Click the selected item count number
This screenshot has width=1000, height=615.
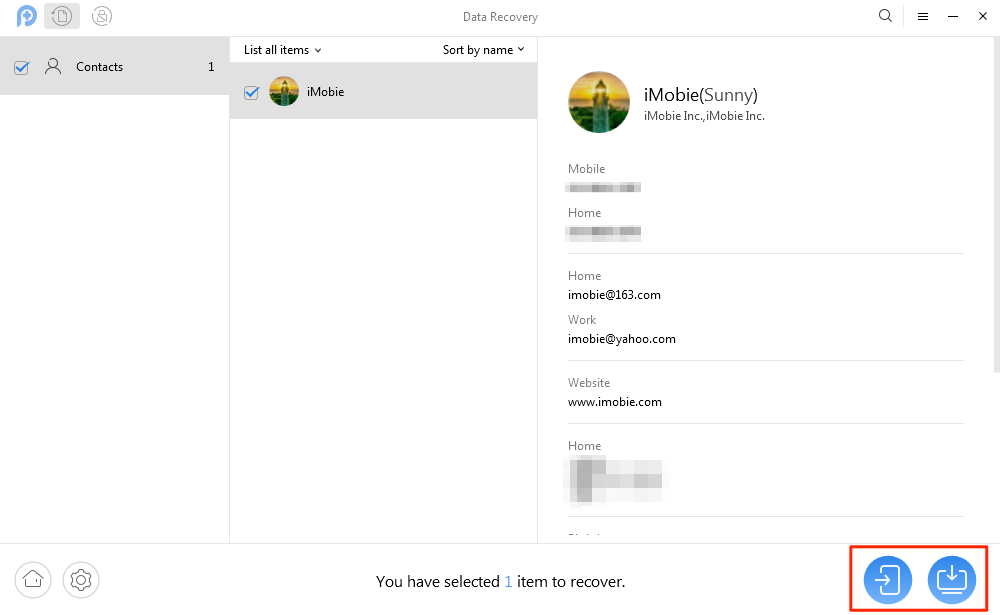pos(508,582)
